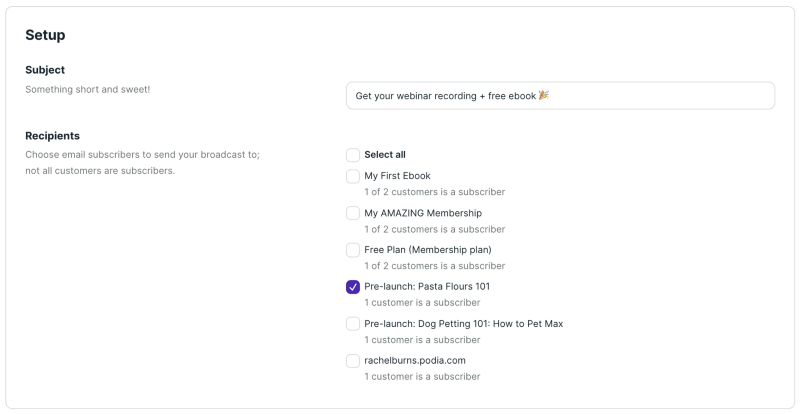Check the Dog Petting 101 pre-launch checkbox
Image resolution: width=800 pixels, height=414 pixels.
[x=353, y=324]
